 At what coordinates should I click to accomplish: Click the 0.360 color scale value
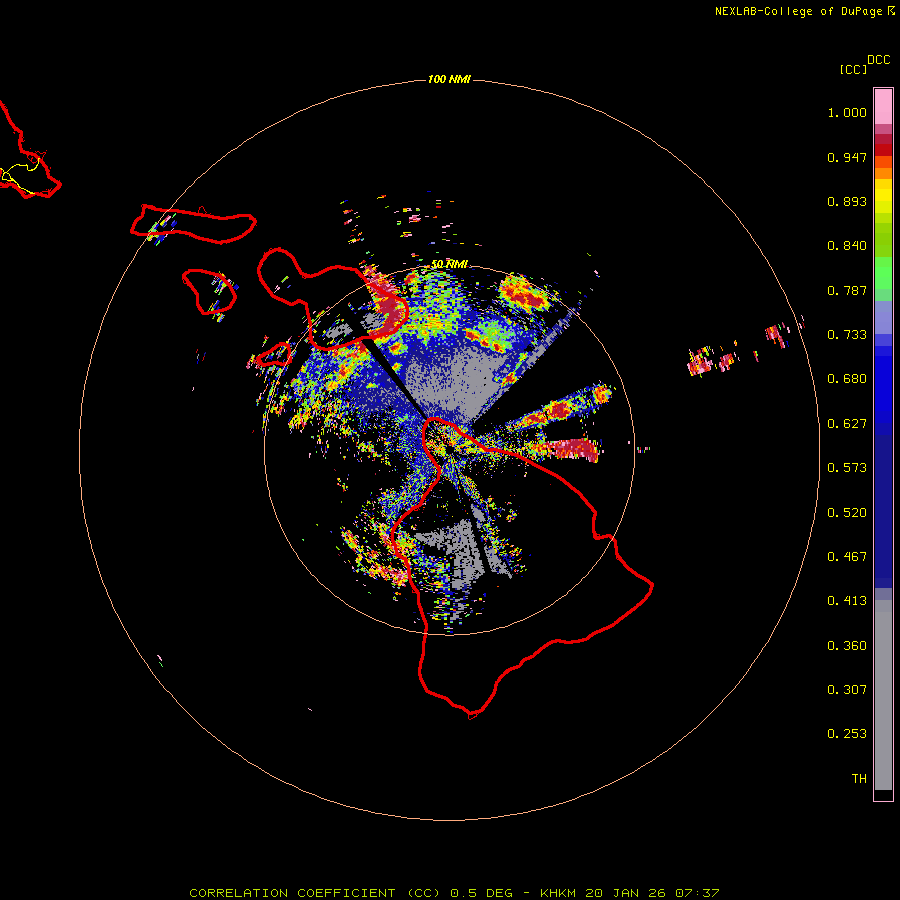(x=847, y=646)
